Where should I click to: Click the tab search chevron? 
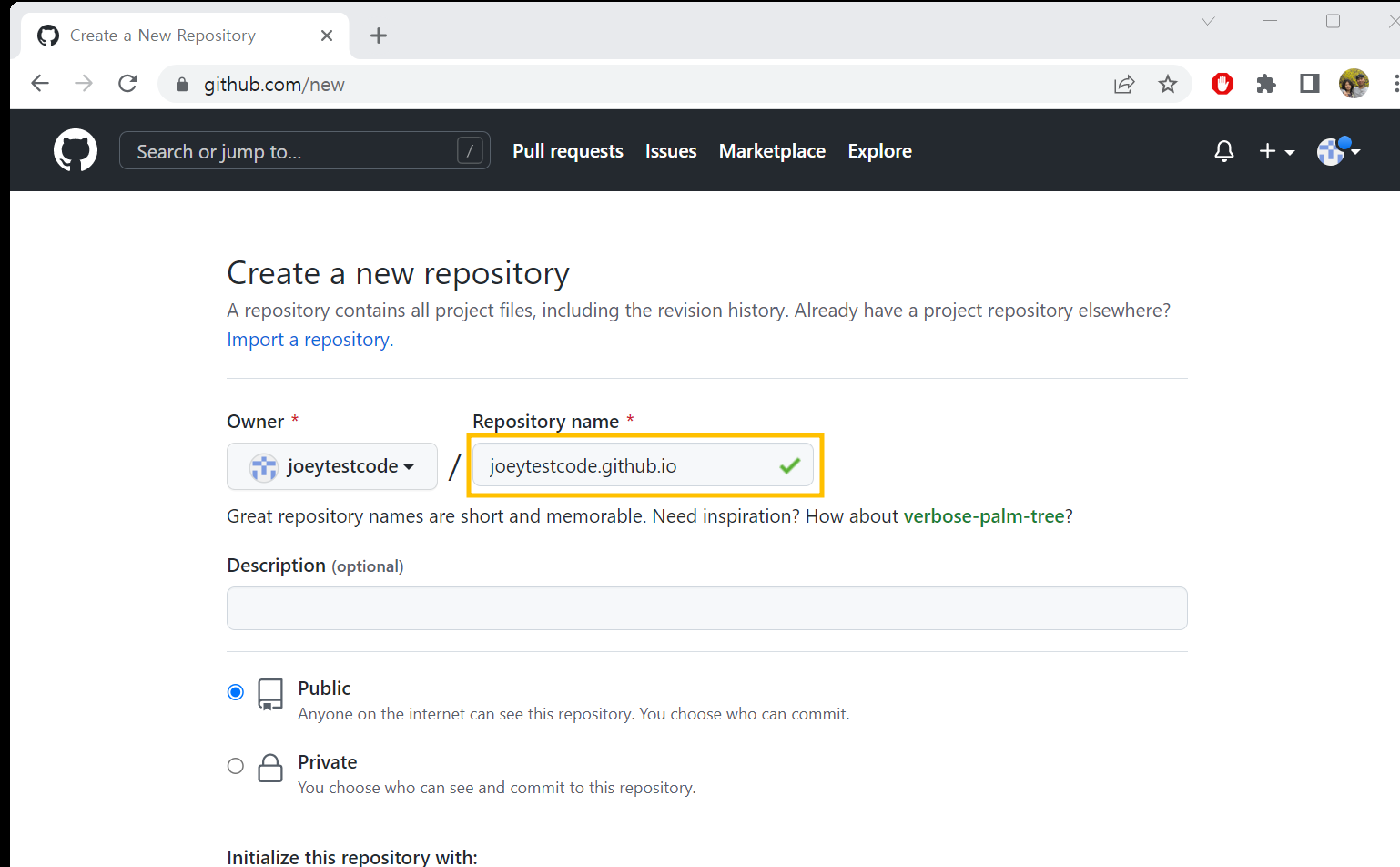tap(1208, 21)
